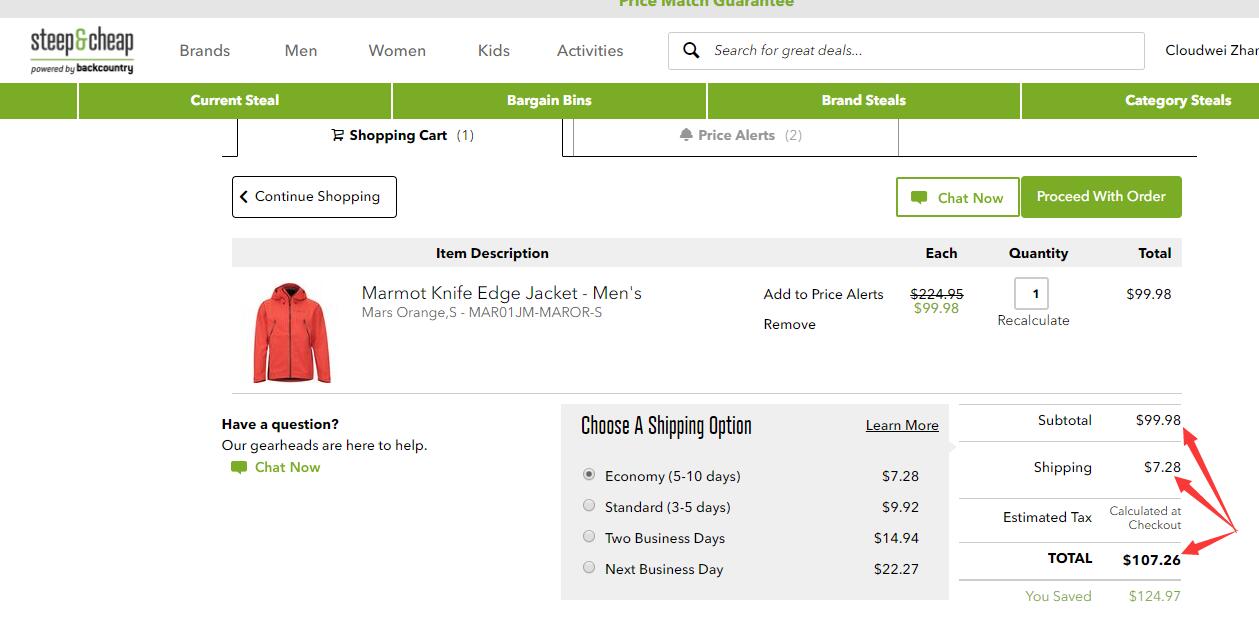
Task: Open the Kids menu
Action: [494, 50]
